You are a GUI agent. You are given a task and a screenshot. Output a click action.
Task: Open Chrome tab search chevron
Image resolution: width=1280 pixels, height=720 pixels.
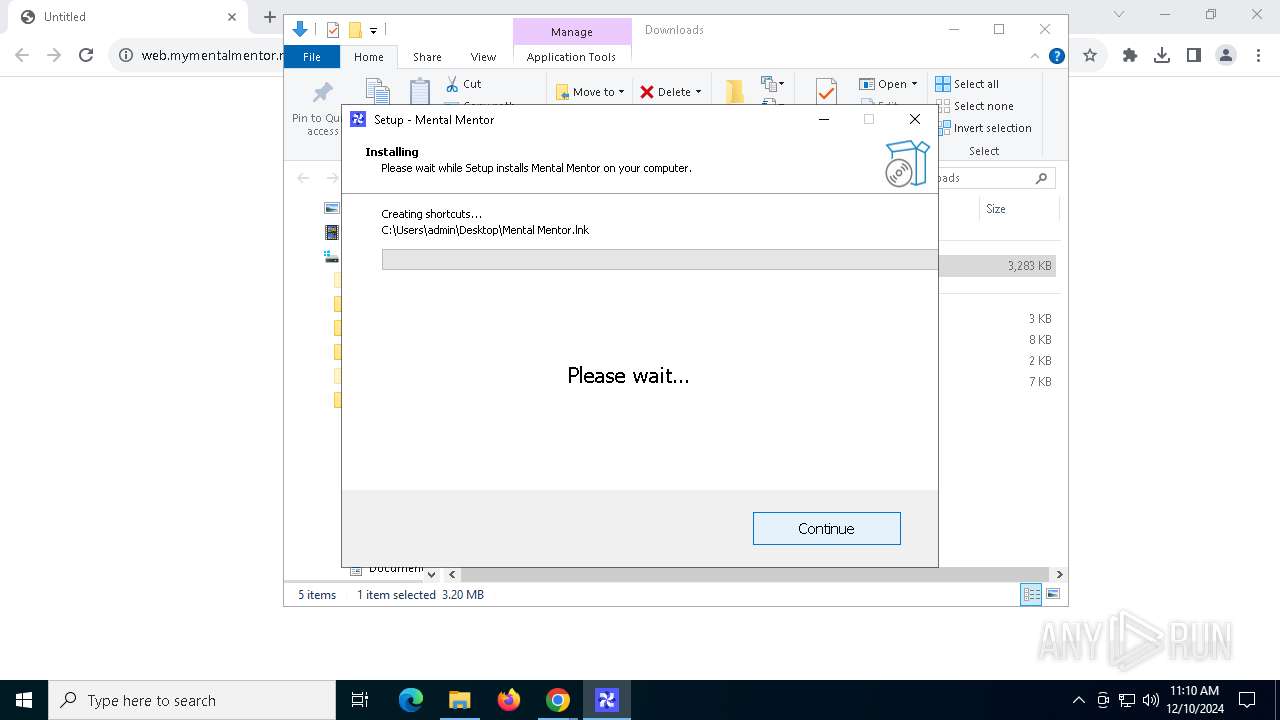click(1119, 14)
